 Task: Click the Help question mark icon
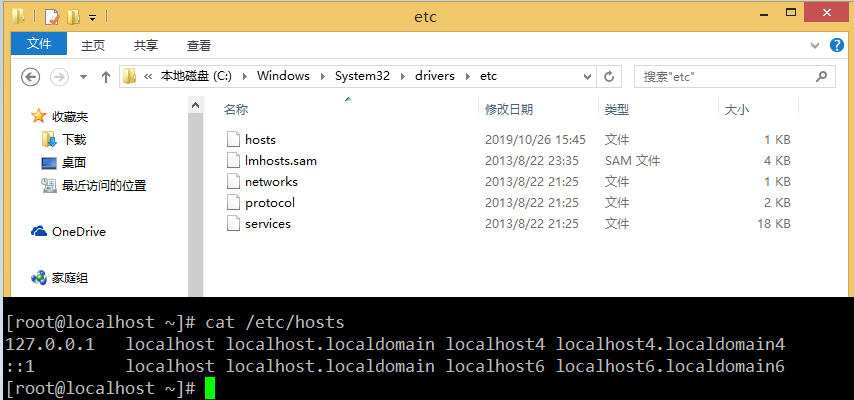point(836,45)
